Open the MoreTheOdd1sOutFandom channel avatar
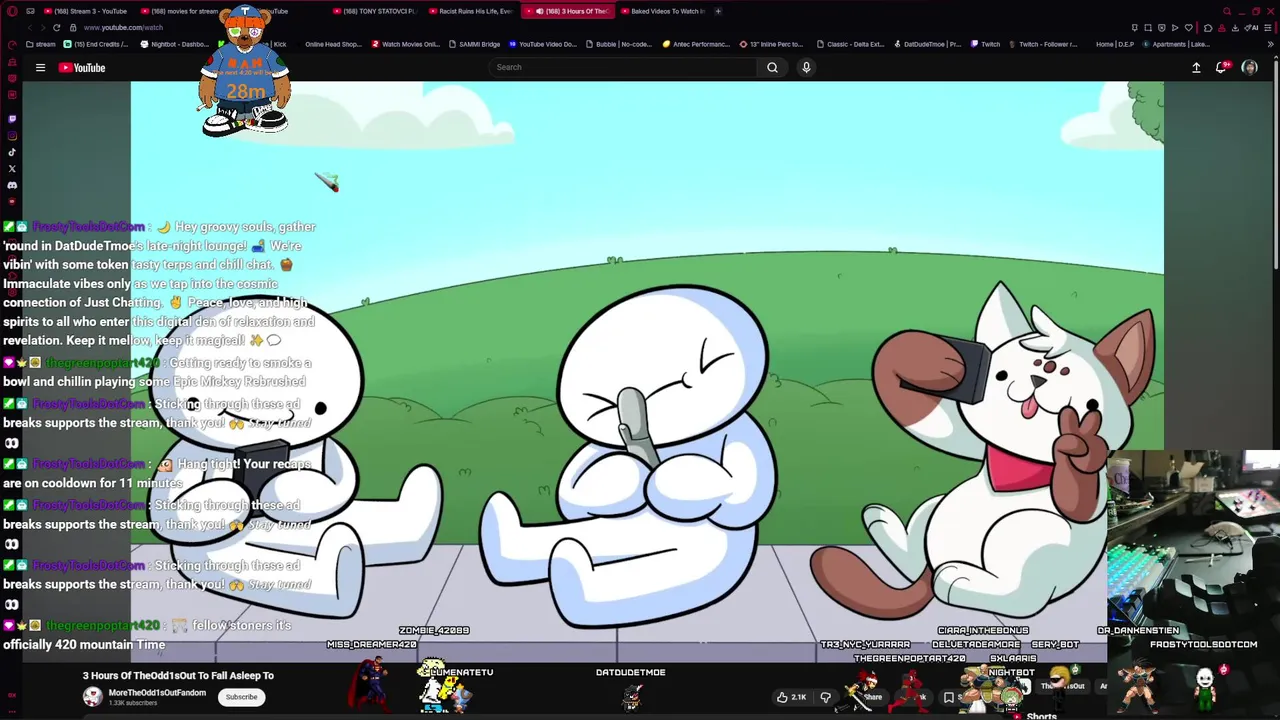Screen dimensions: 1280x720 (x=92, y=697)
